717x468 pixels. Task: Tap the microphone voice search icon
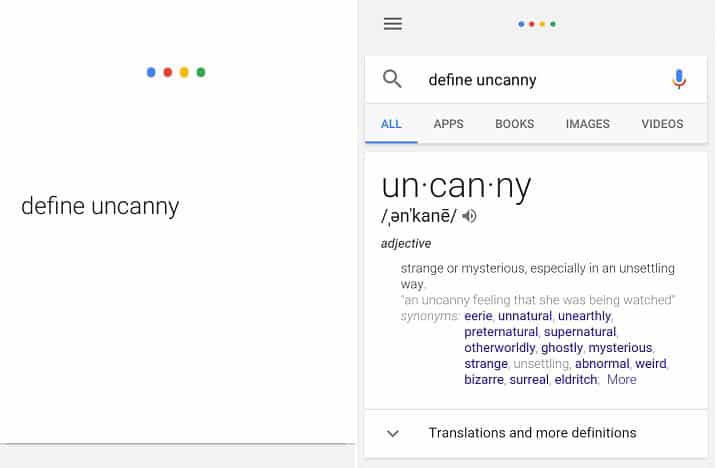click(x=679, y=79)
